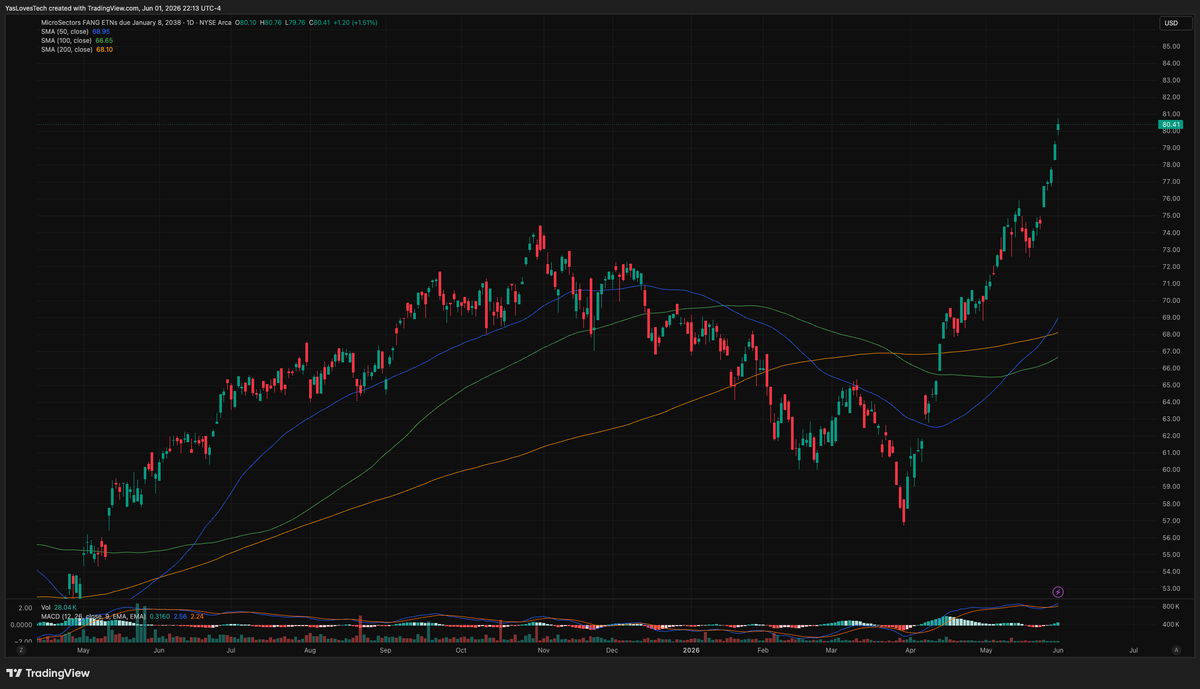Screen dimensions: 1200x689
Task: Click the 85.00 price axis label
Action: click(x=1171, y=46)
